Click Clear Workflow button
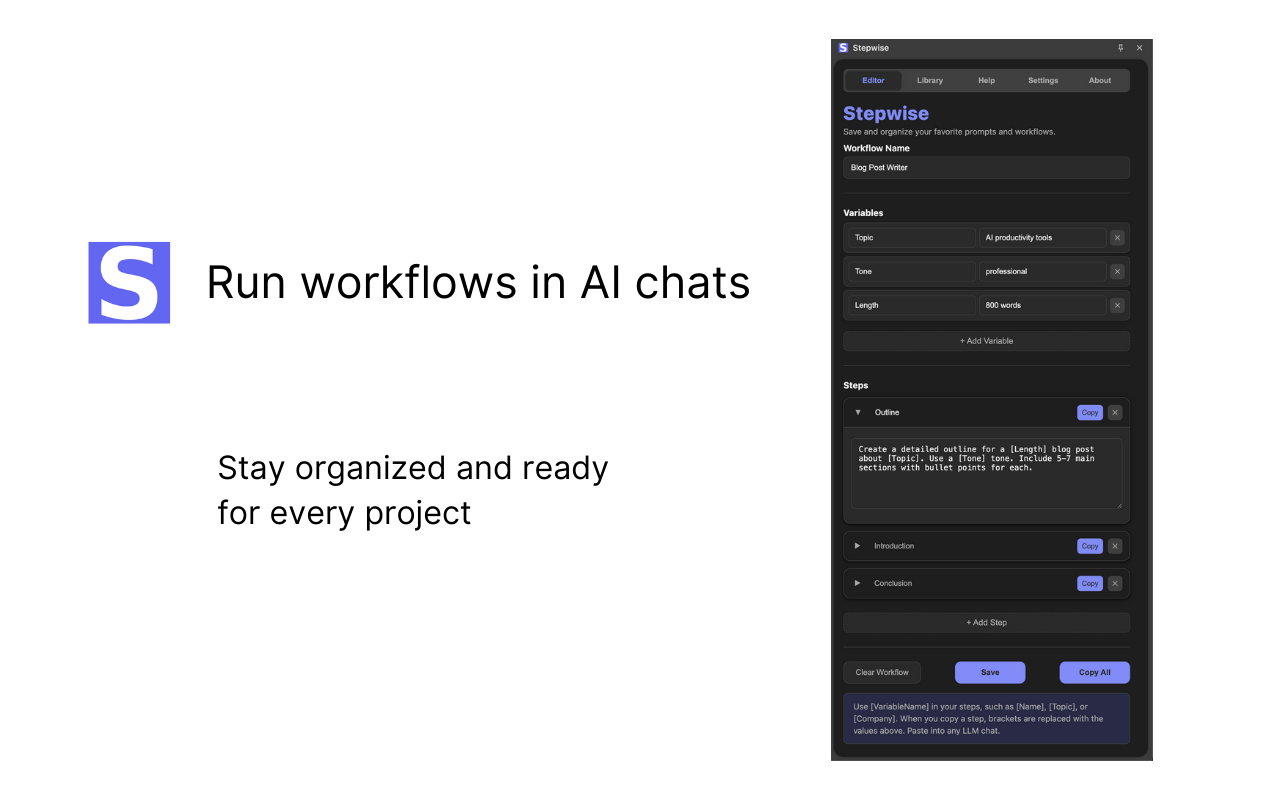Image resolution: width=1280 pixels, height=800 pixels. [882, 672]
